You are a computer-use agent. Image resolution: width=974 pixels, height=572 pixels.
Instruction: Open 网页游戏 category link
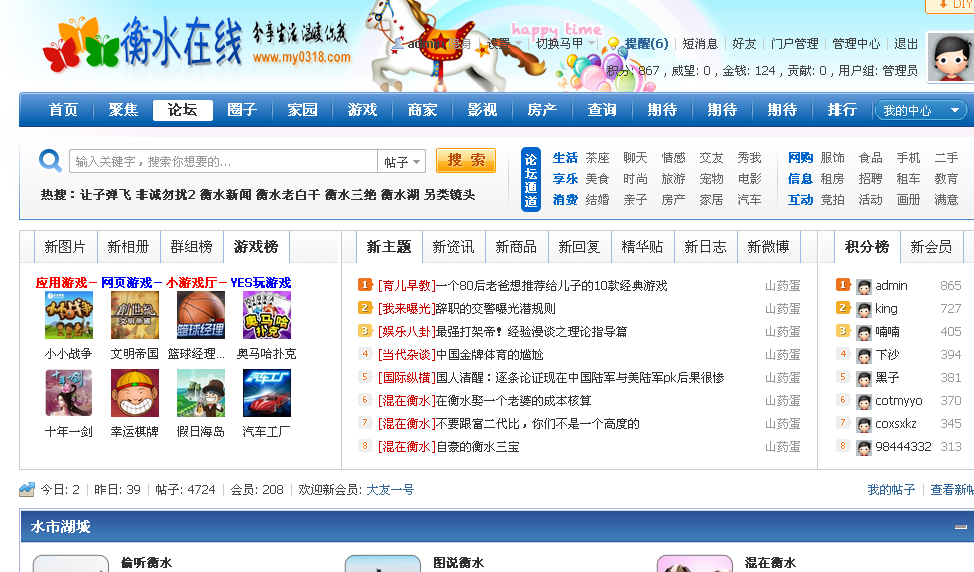(127, 283)
